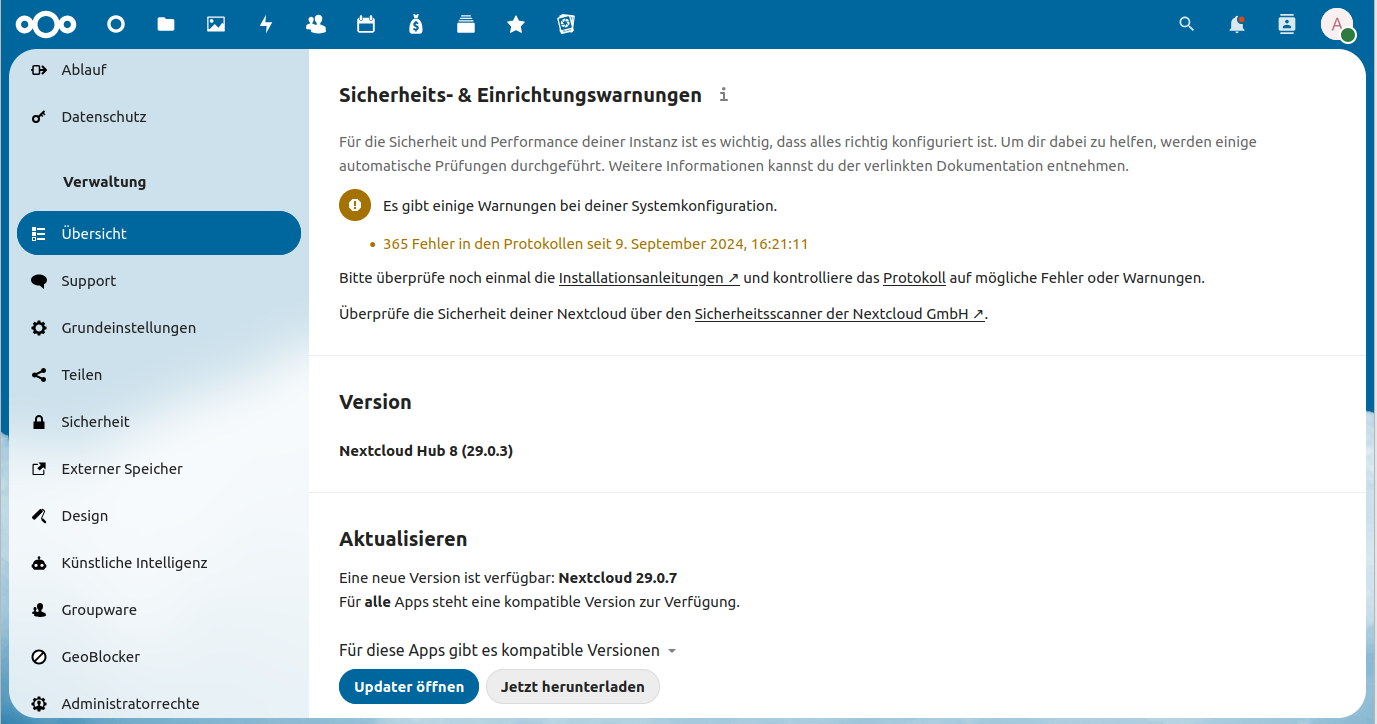Viewport: 1377px width, 724px height.
Task: Click the Ablauf sidebar icon
Action: coord(39,70)
